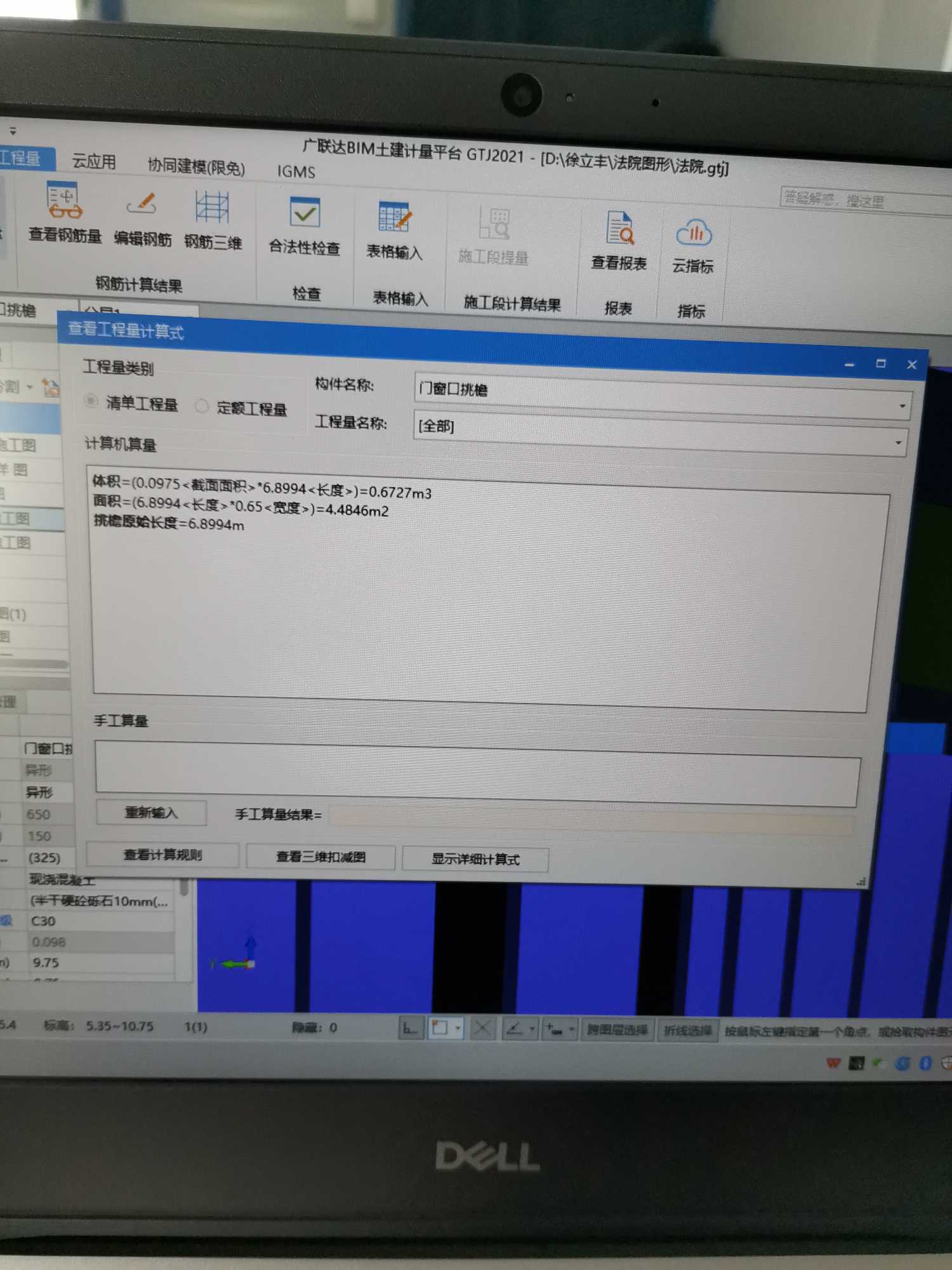Click the (325) property value
This screenshot has height=1270, width=952.
click(x=44, y=858)
